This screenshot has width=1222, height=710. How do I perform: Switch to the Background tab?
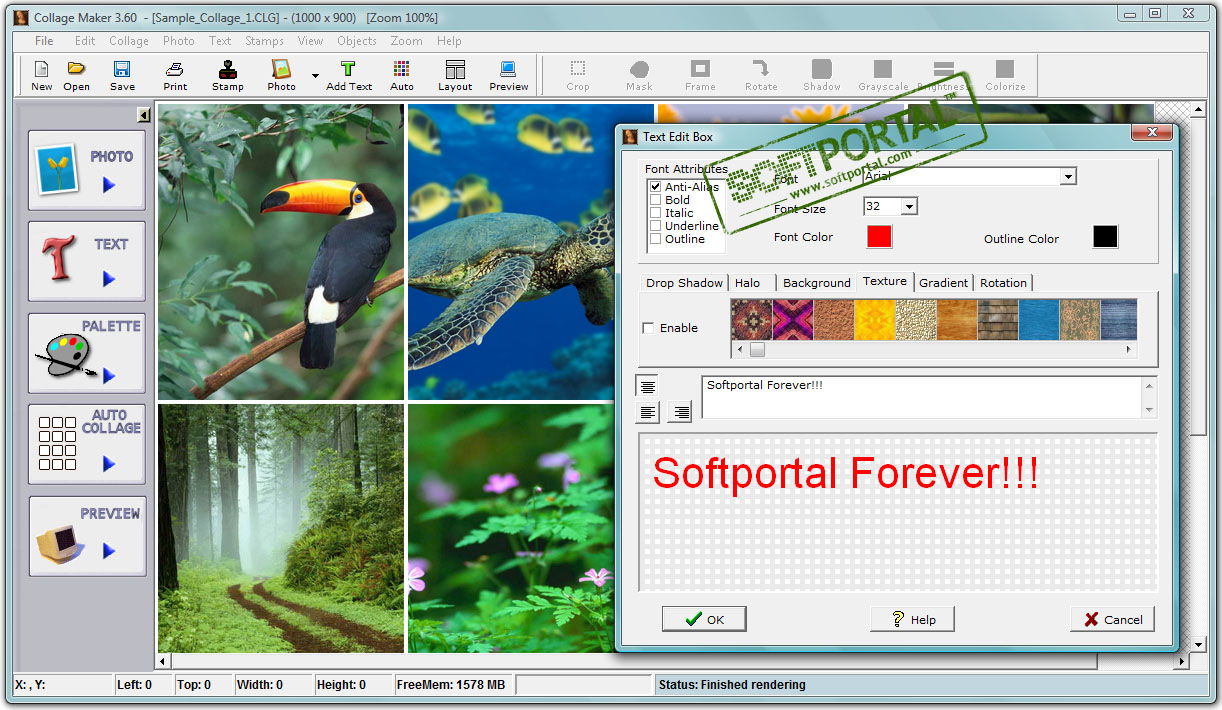click(817, 283)
